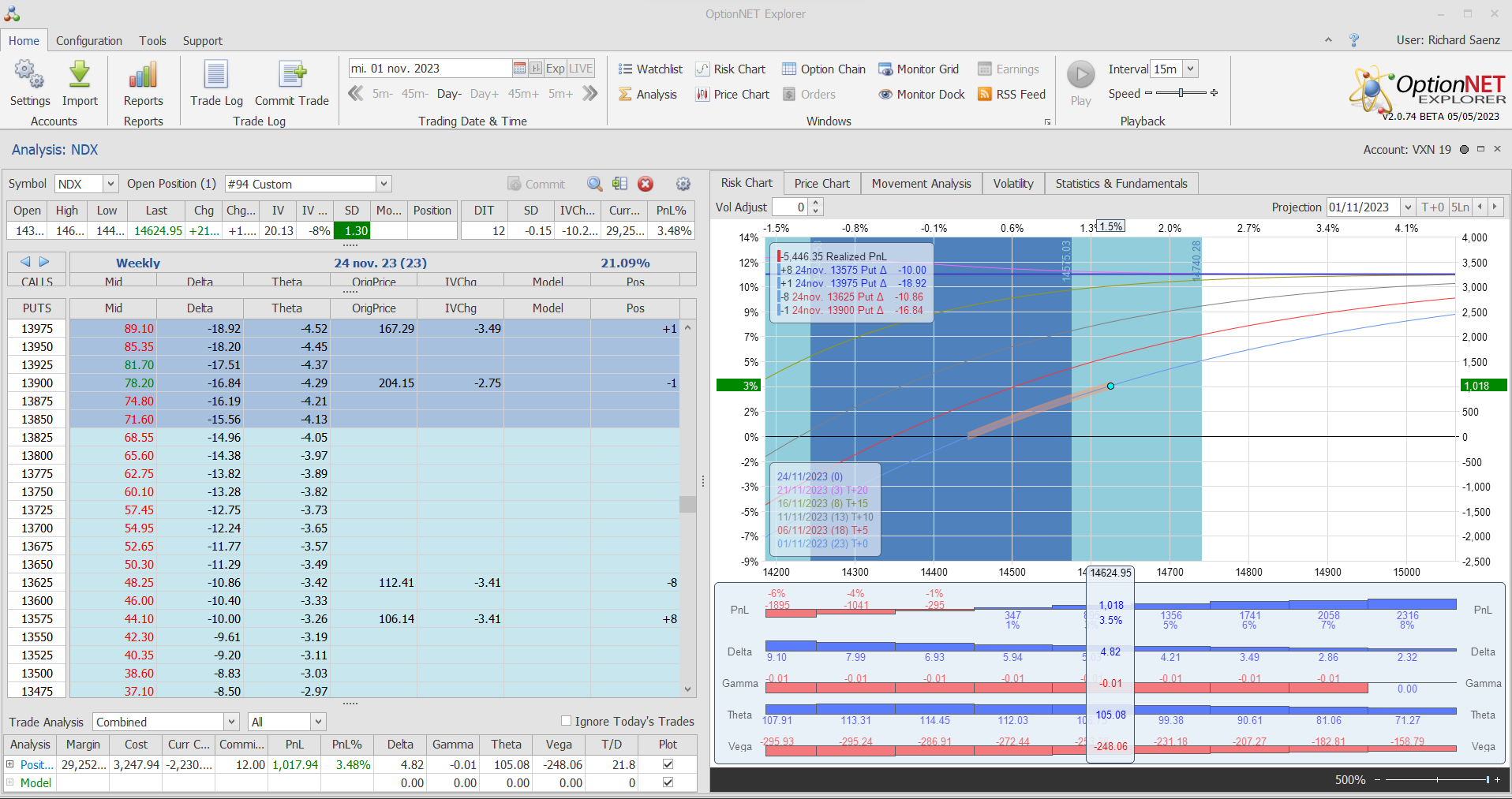Click the playback Speed slider handle
Image resolution: width=1512 pixels, height=799 pixels.
[x=1181, y=93]
